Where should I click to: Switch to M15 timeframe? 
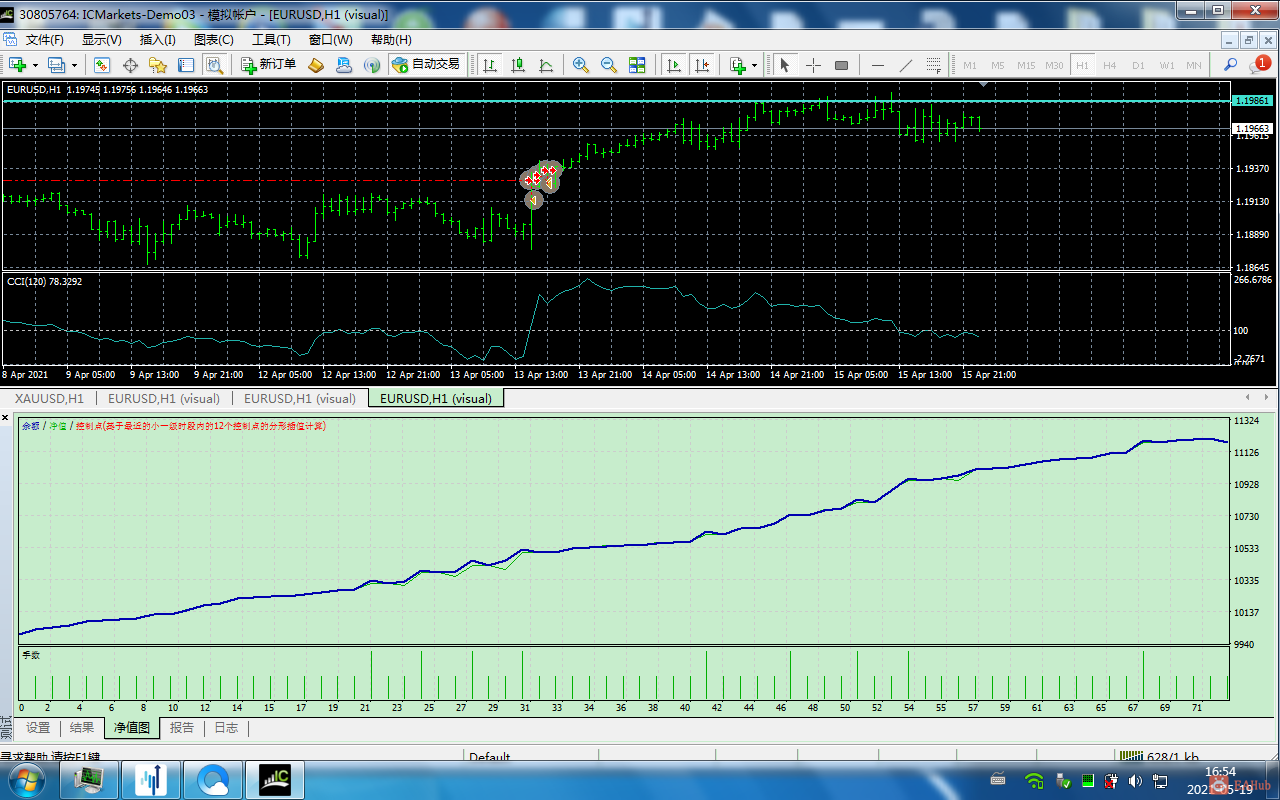(1026, 65)
